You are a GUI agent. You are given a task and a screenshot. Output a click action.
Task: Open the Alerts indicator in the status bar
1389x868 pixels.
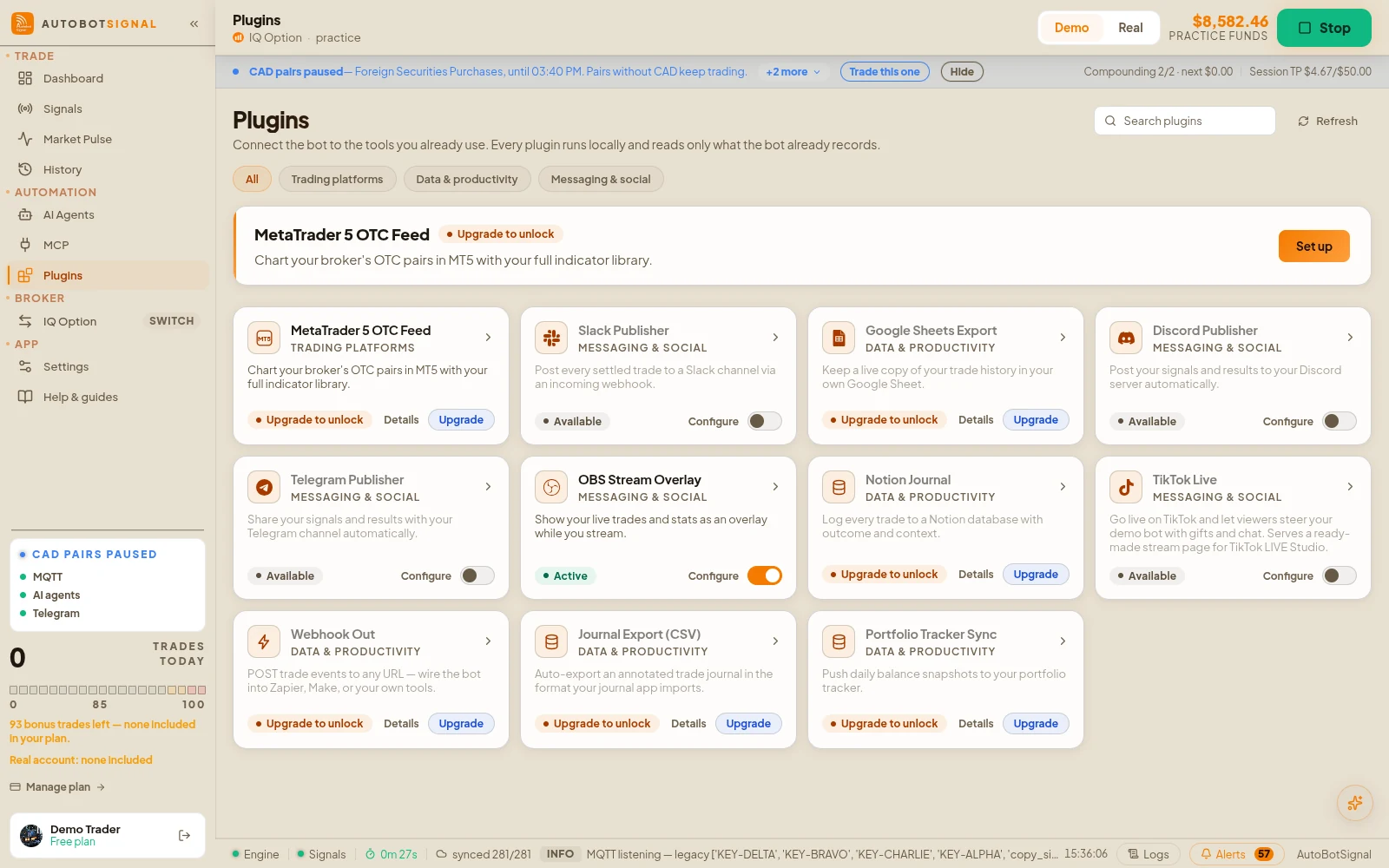tap(1236, 854)
